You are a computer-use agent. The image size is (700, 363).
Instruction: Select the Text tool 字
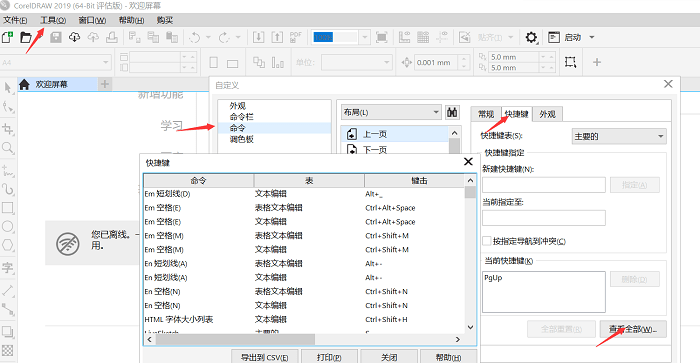click(x=8, y=267)
